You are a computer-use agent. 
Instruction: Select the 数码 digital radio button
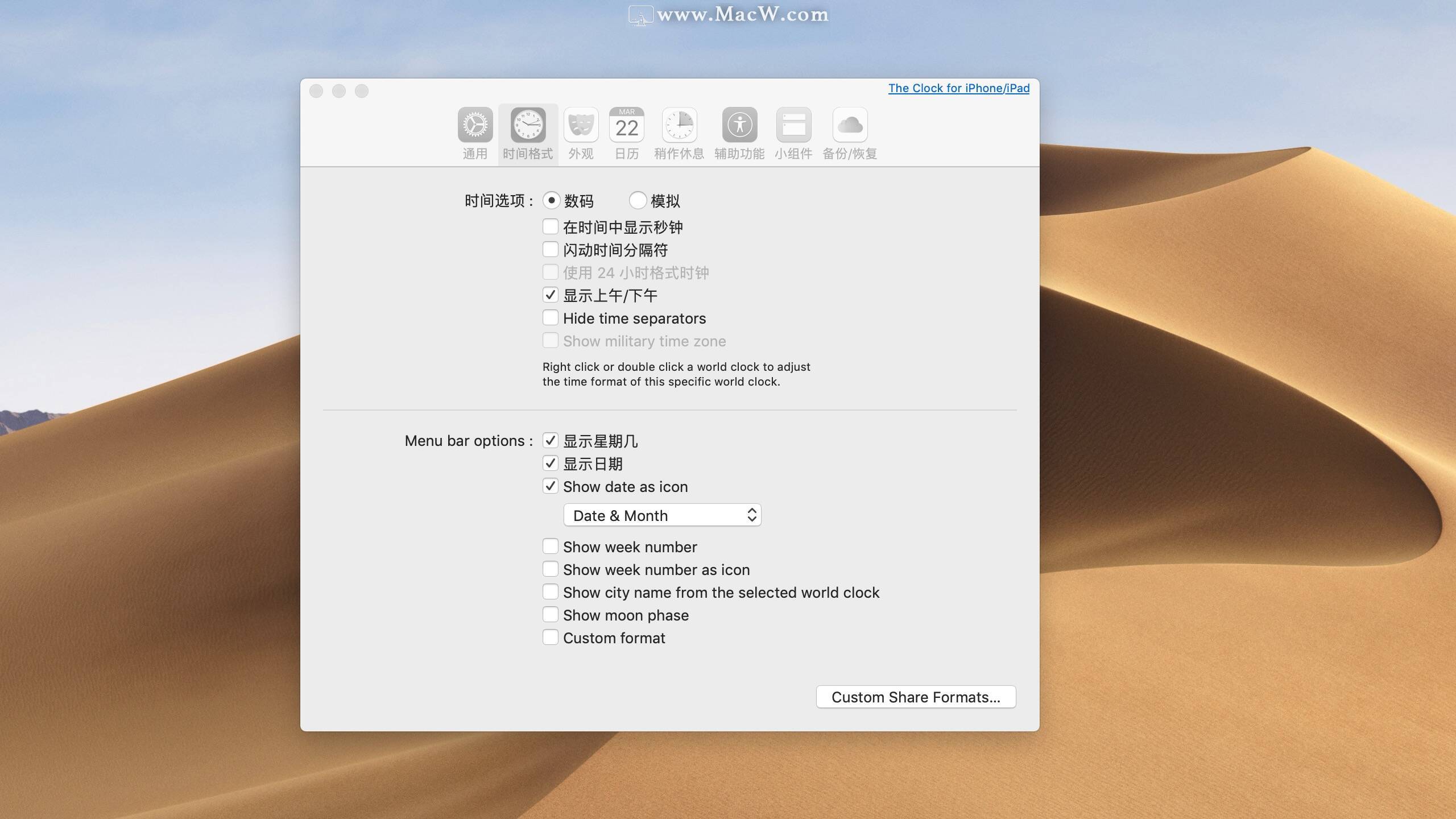tap(551, 200)
